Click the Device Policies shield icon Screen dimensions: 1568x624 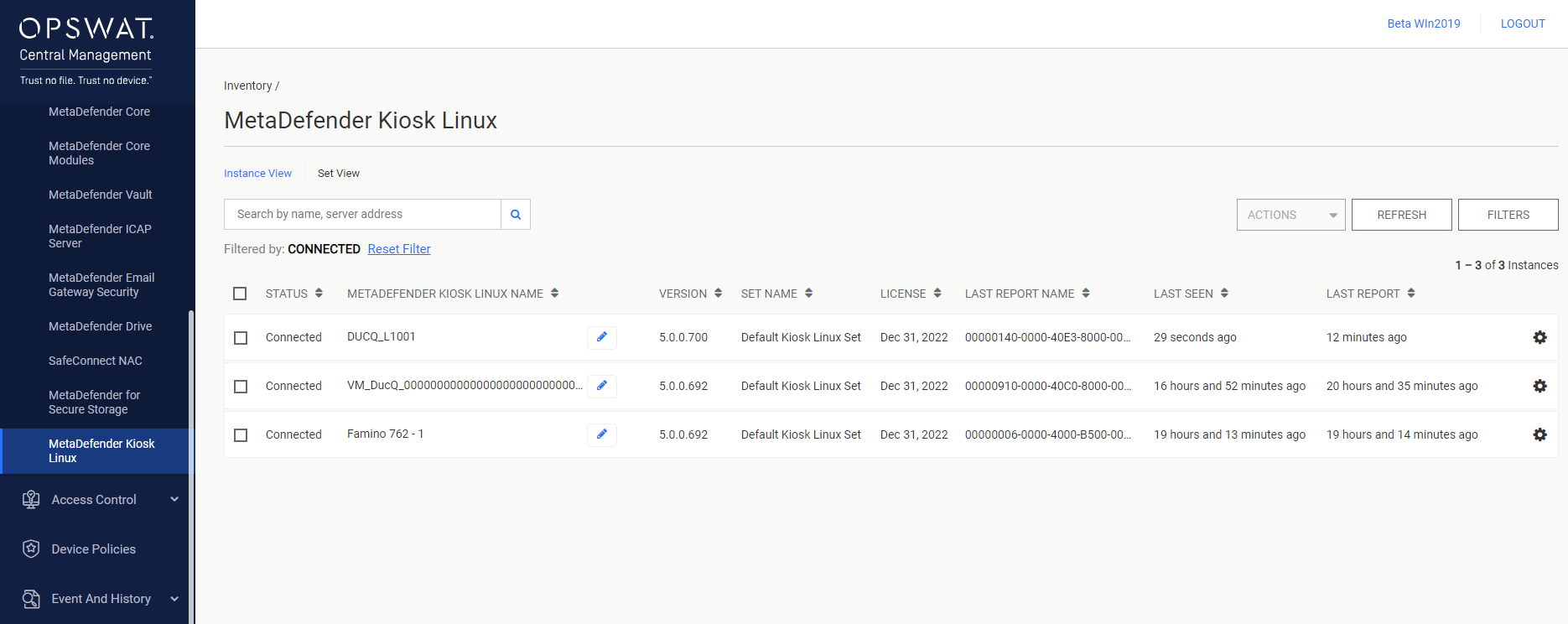(31, 549)
